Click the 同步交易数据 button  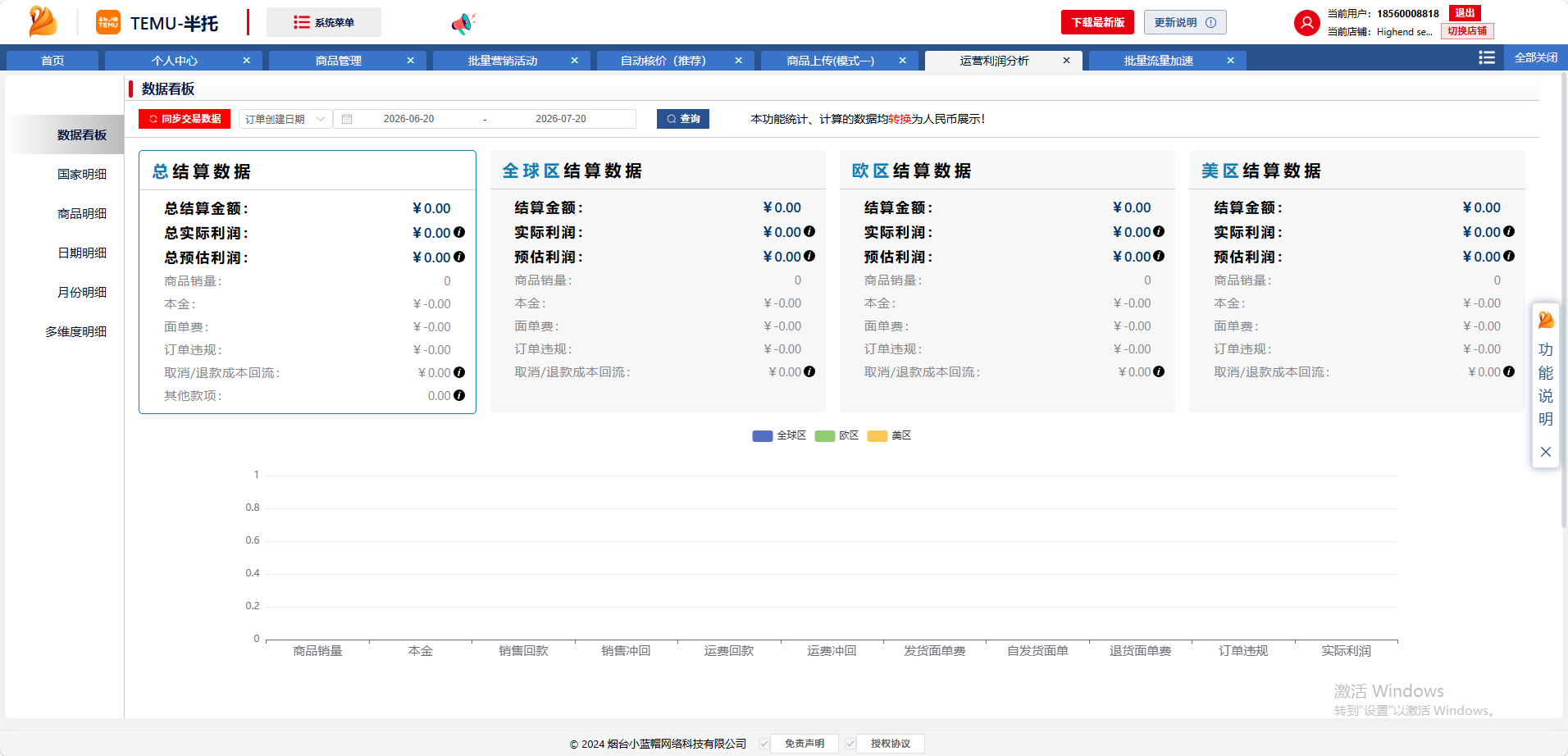(x=185, y=119)
